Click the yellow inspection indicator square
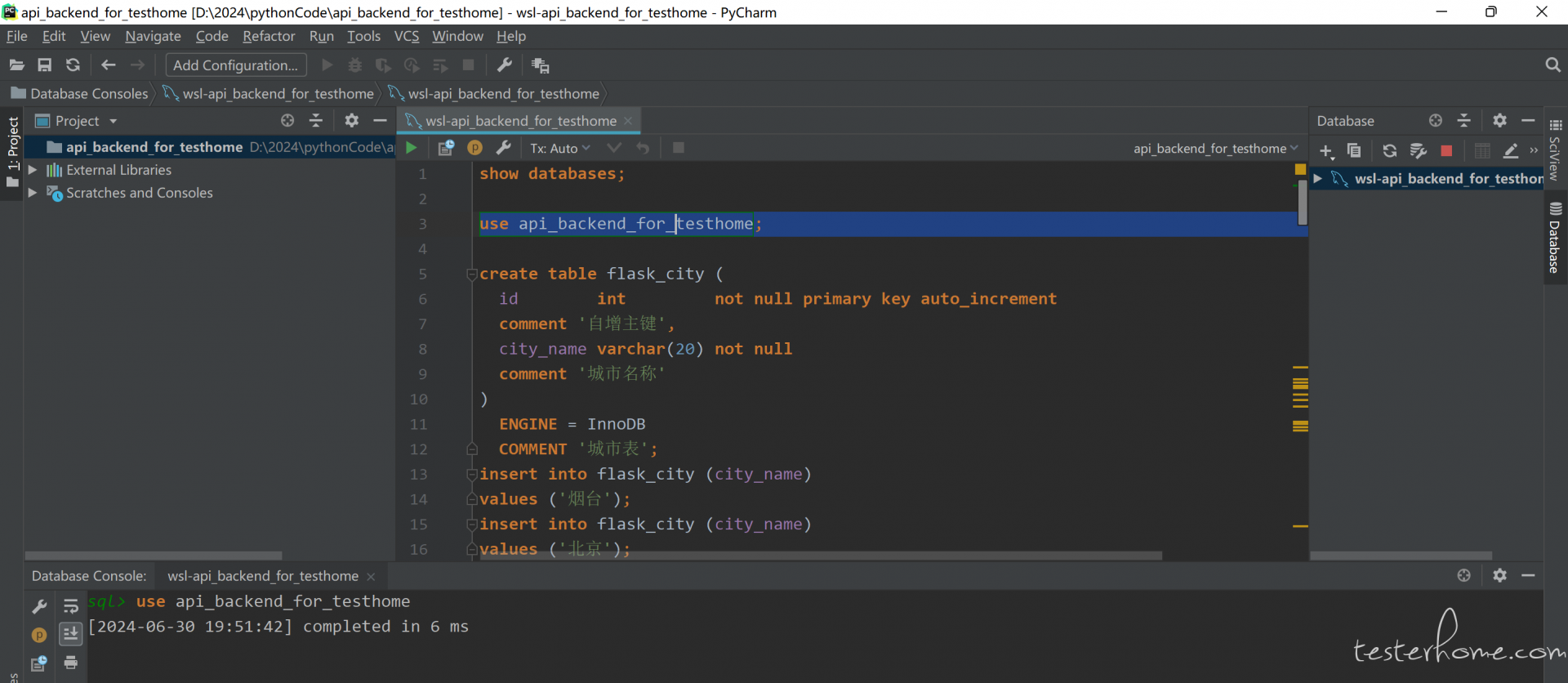 pos(1300,169)
